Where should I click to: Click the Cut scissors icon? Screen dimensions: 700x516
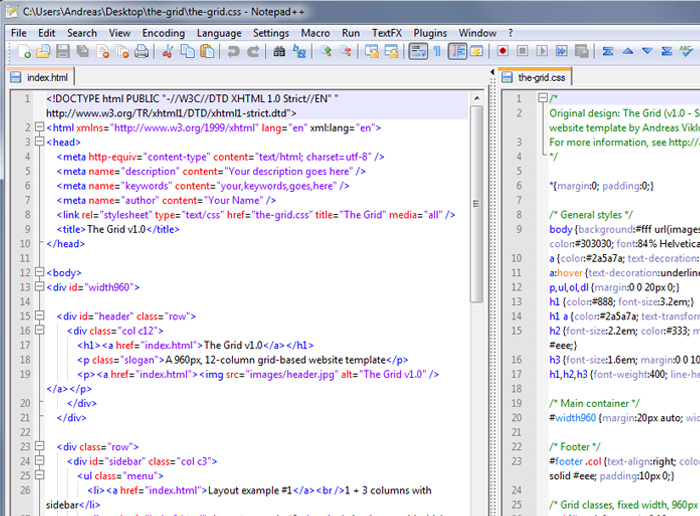[x=169, y=51]
